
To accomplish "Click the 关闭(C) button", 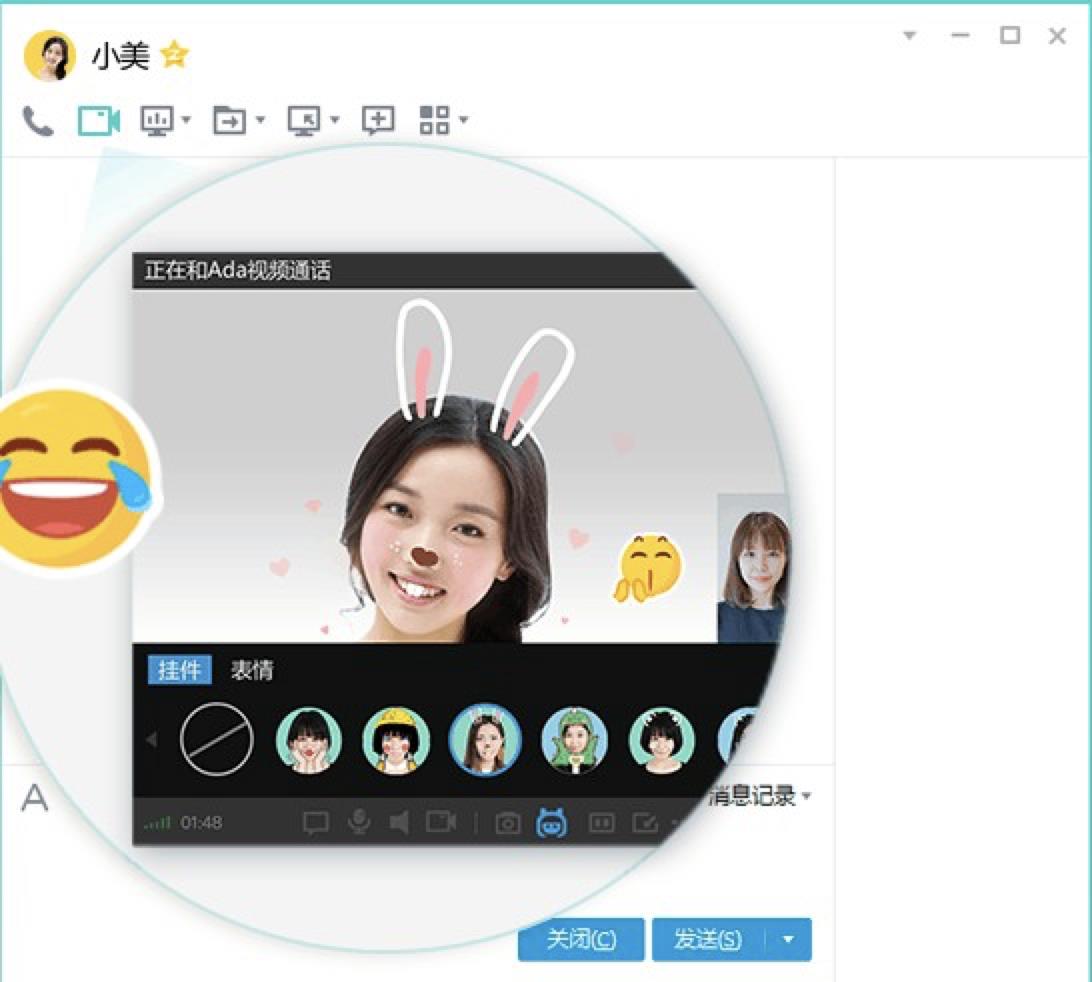I will click(x=580, y=939).
